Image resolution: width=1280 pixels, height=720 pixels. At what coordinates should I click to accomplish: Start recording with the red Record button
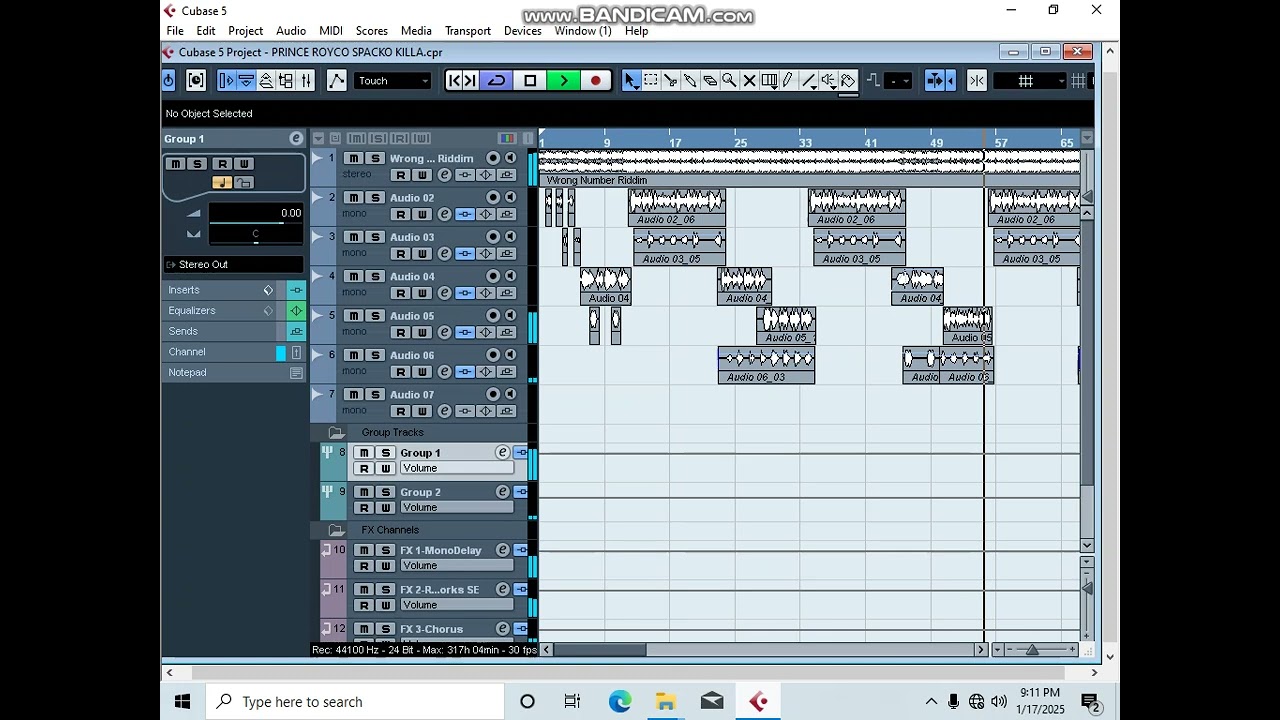pyautogui.click(x=596, y=81)
